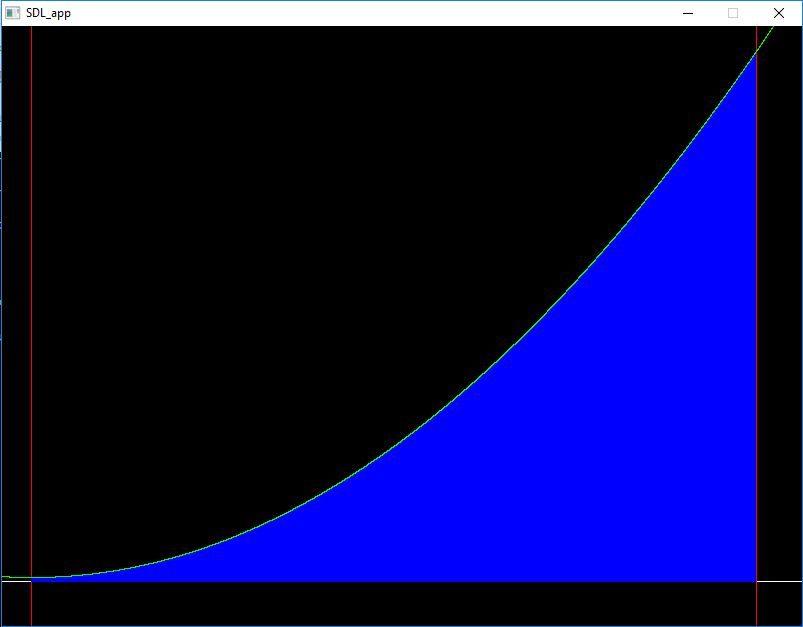The image size is (803, 627).
Task: Click the red vertical boundary line
Action: click(756, 300)
